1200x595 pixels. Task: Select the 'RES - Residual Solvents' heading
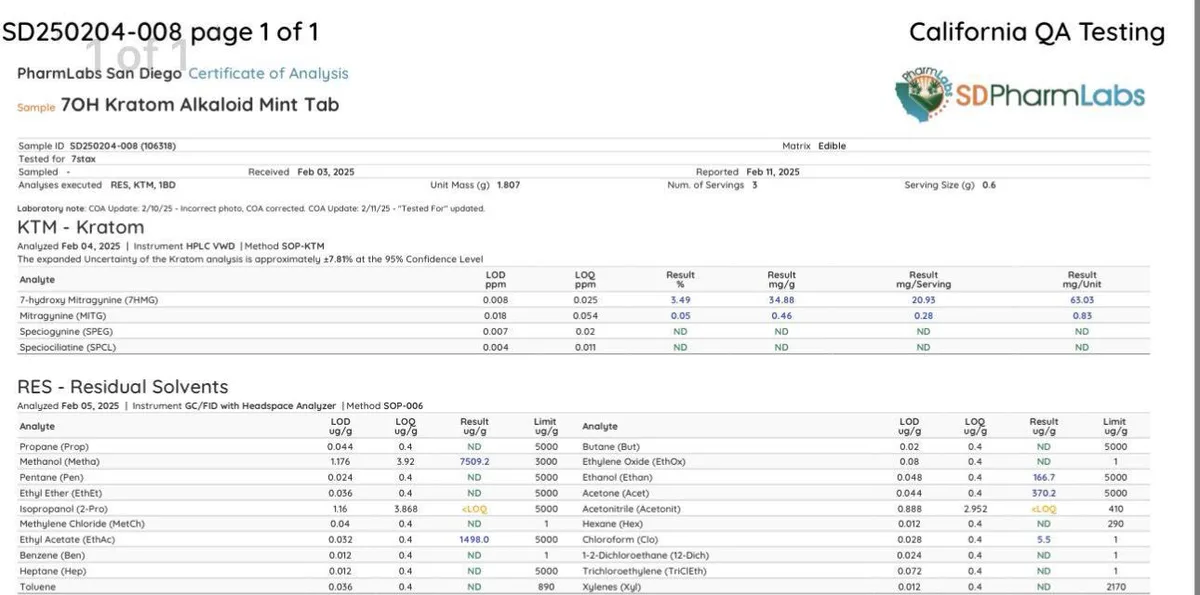122,387
